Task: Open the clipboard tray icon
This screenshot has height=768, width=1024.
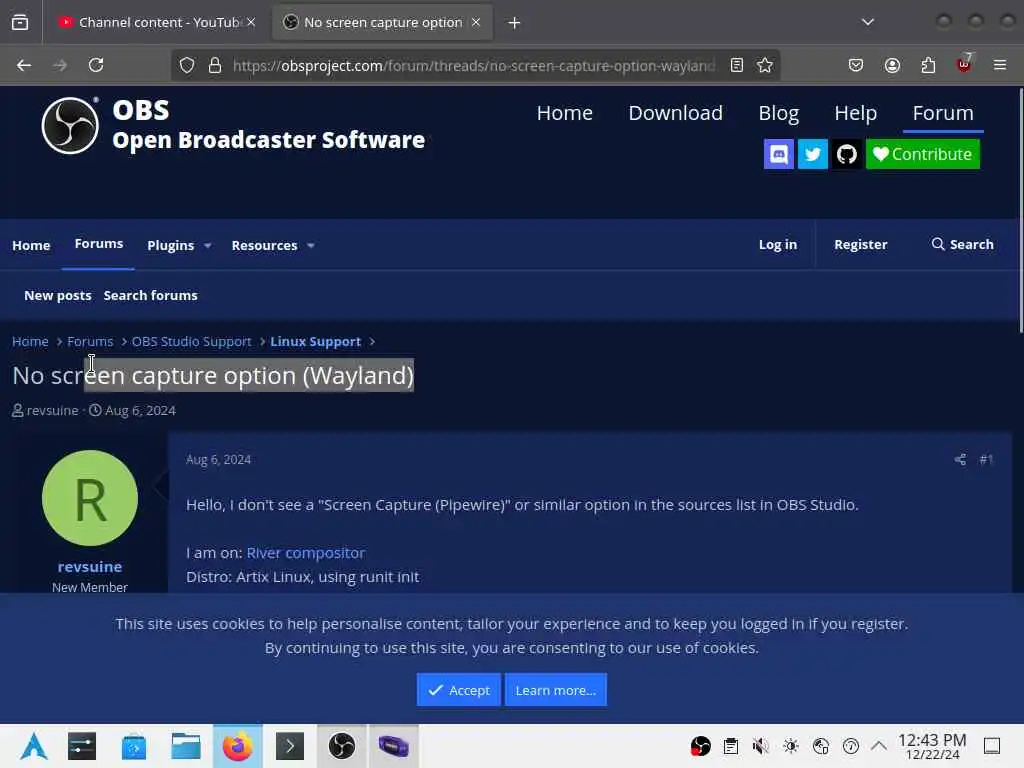Action: pyautogui.click(x=731, y=746)
